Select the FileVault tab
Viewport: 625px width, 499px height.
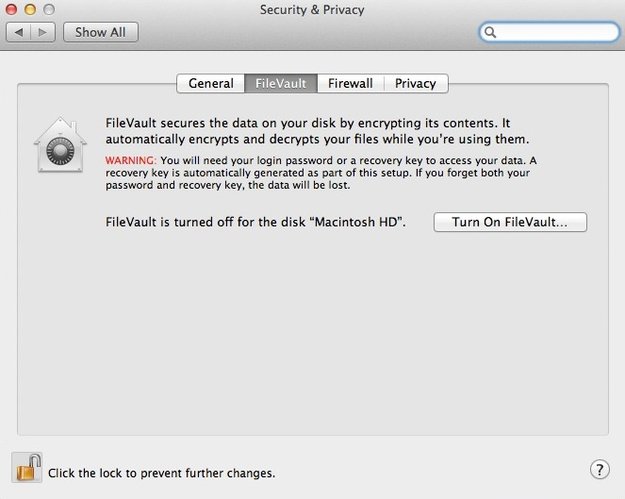(281, 83)
